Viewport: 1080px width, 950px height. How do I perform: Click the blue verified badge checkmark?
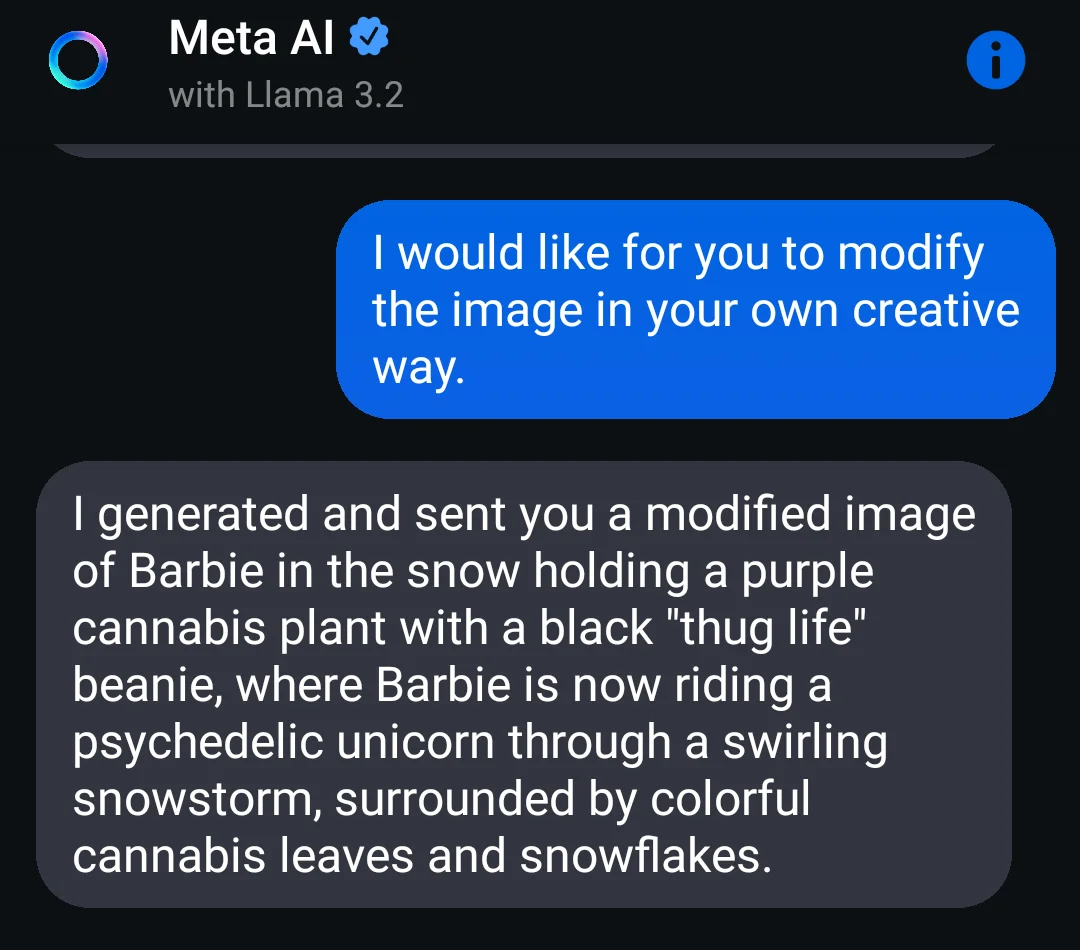point(369,37)
